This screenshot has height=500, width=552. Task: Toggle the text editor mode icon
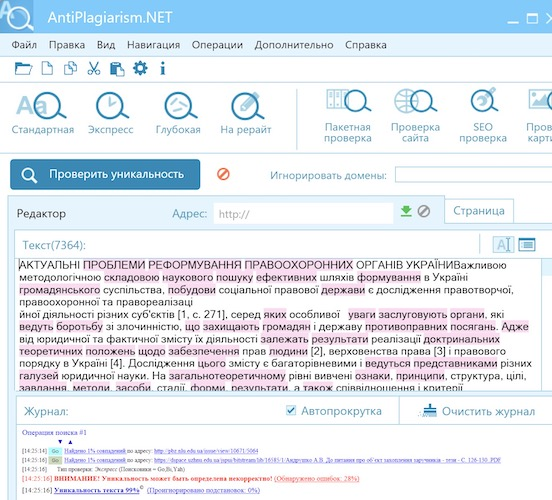pyautogui.click(x=503, y=244)
